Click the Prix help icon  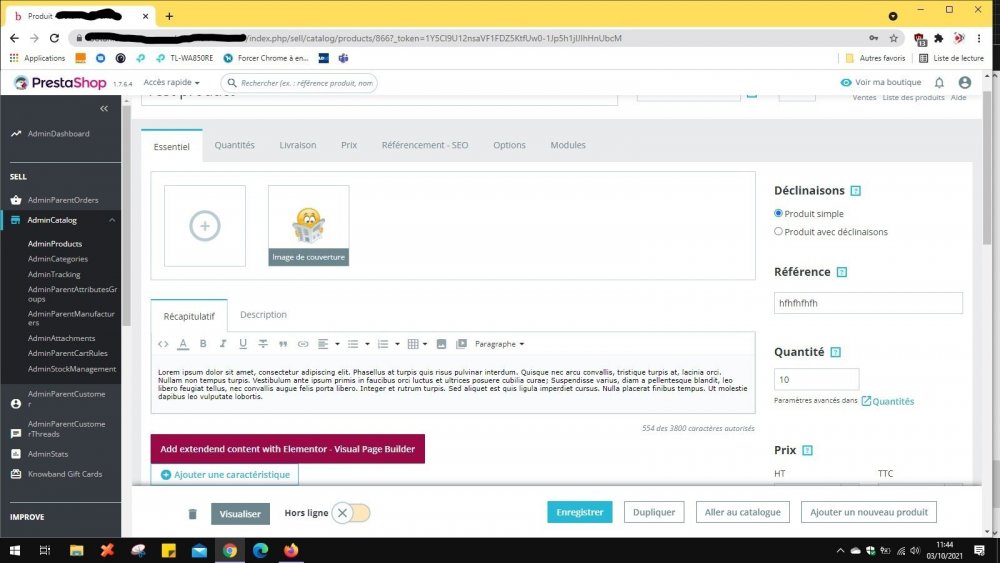pos(807,450)
